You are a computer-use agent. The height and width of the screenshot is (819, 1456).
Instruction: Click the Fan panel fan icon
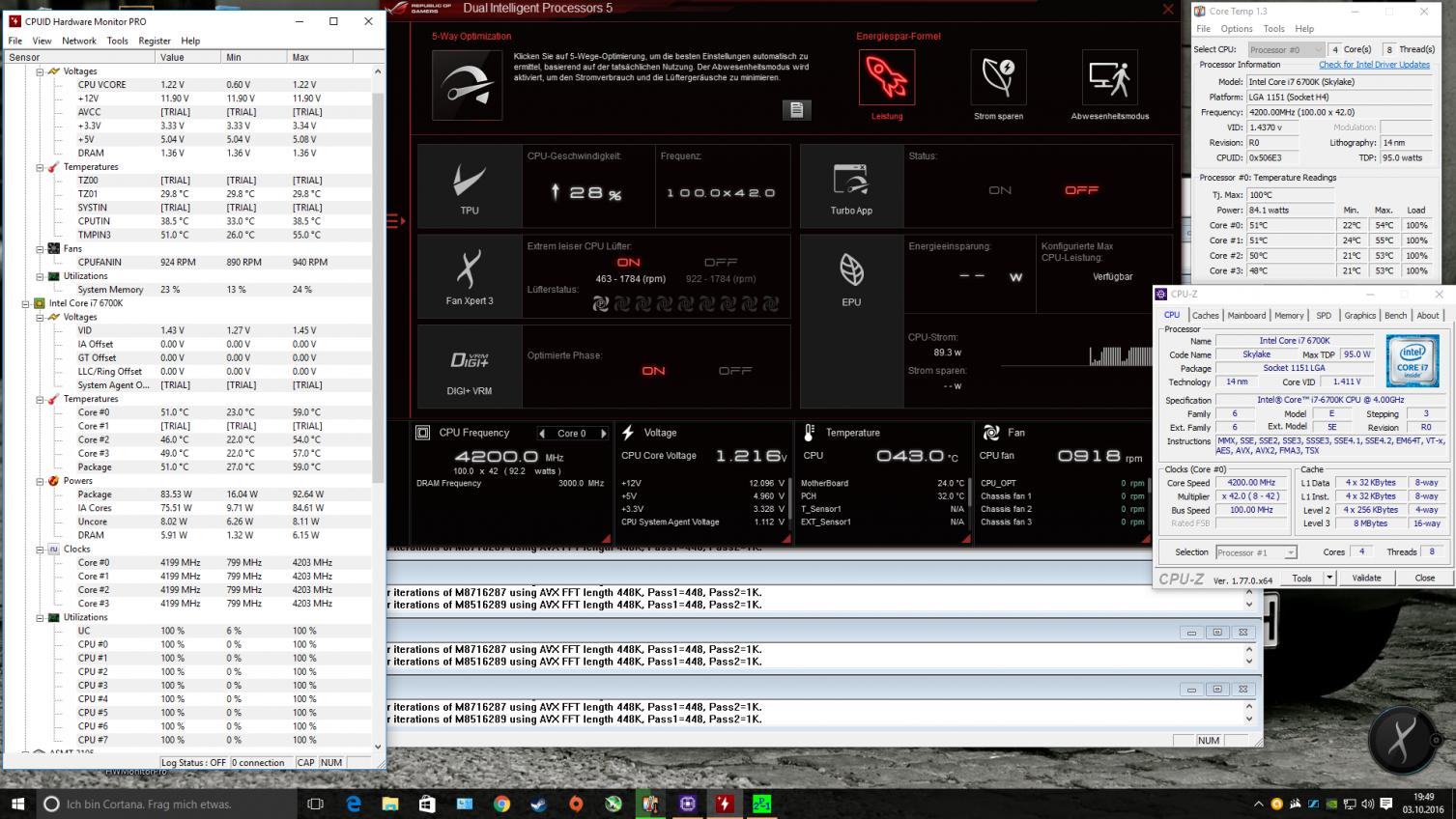(990, 433)
